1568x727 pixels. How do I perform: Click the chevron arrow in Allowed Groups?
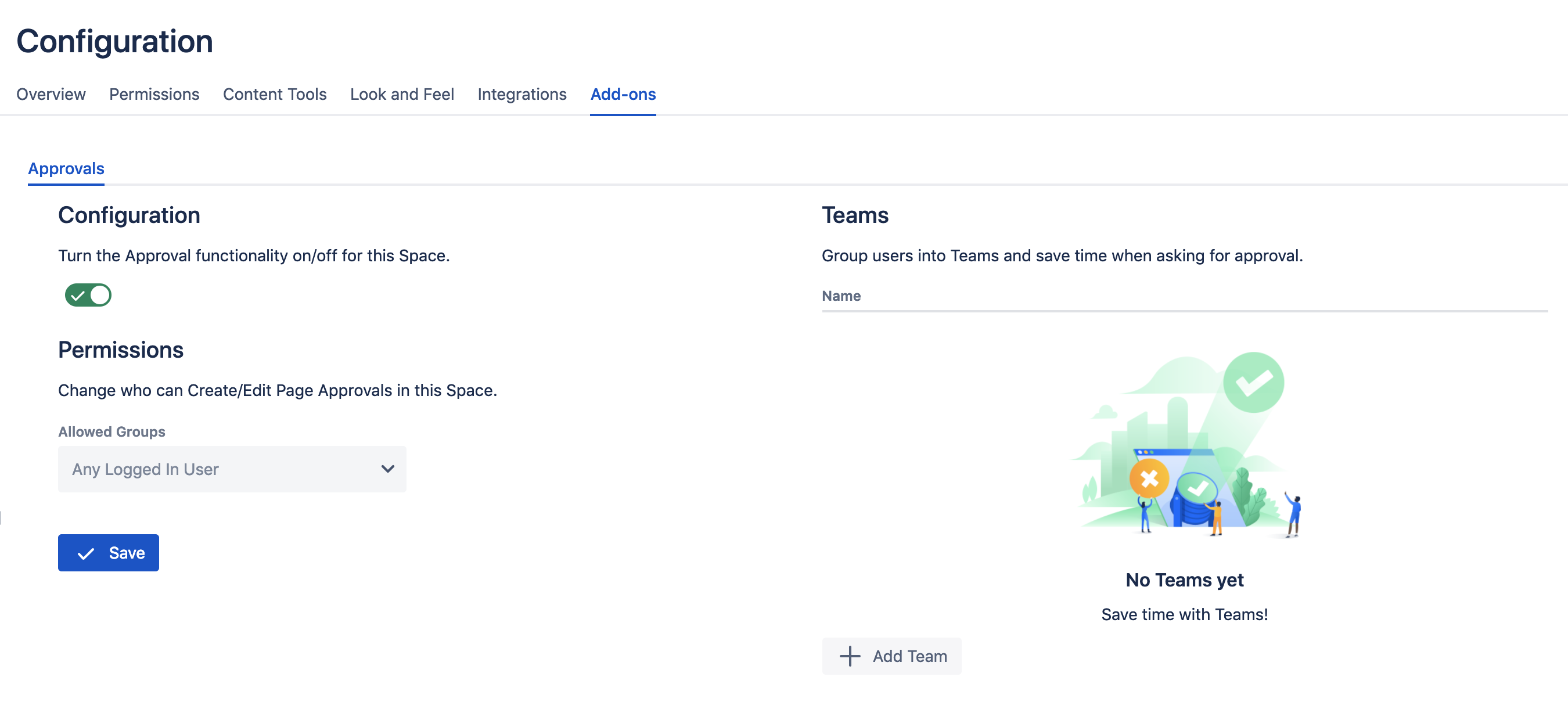(387, 469)
